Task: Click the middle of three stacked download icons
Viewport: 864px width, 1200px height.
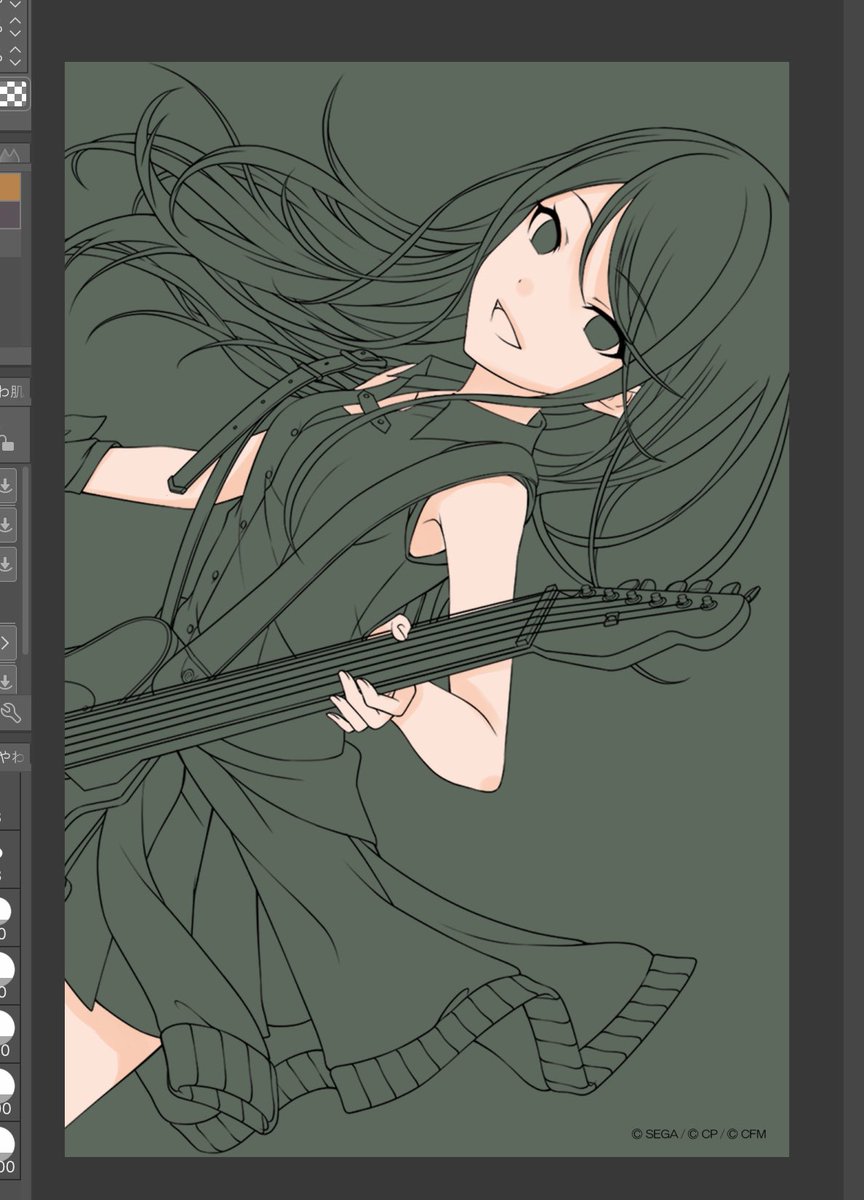Action: tap(5, 524)
